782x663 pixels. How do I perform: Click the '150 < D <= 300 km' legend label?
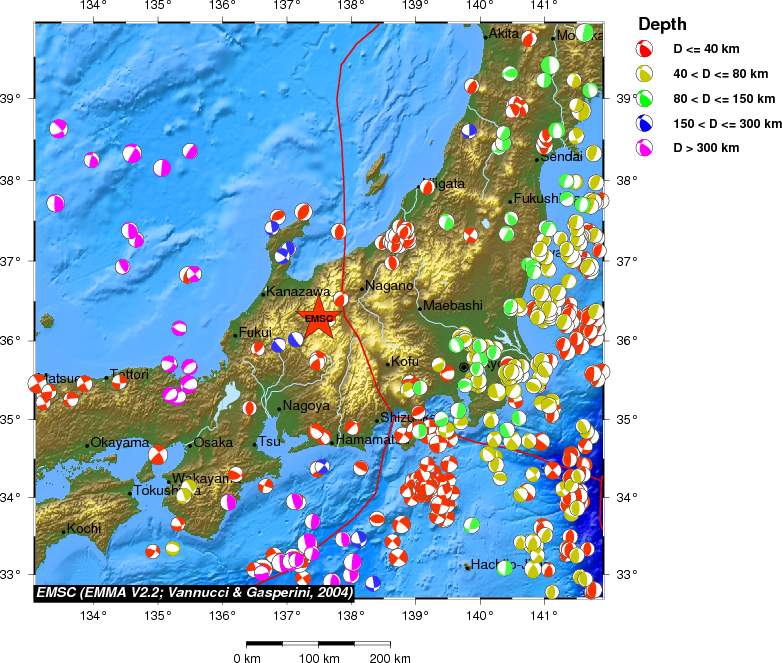tap(727, 124)
